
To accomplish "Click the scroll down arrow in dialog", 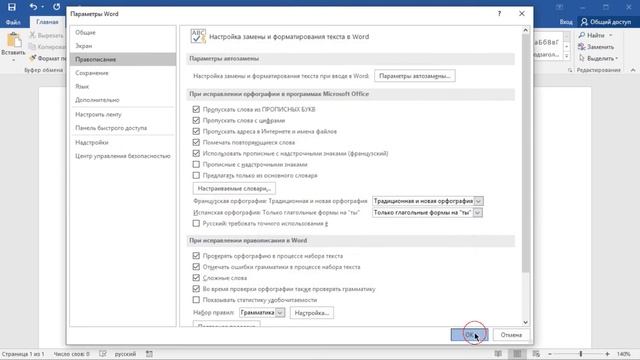I will 525,322.
